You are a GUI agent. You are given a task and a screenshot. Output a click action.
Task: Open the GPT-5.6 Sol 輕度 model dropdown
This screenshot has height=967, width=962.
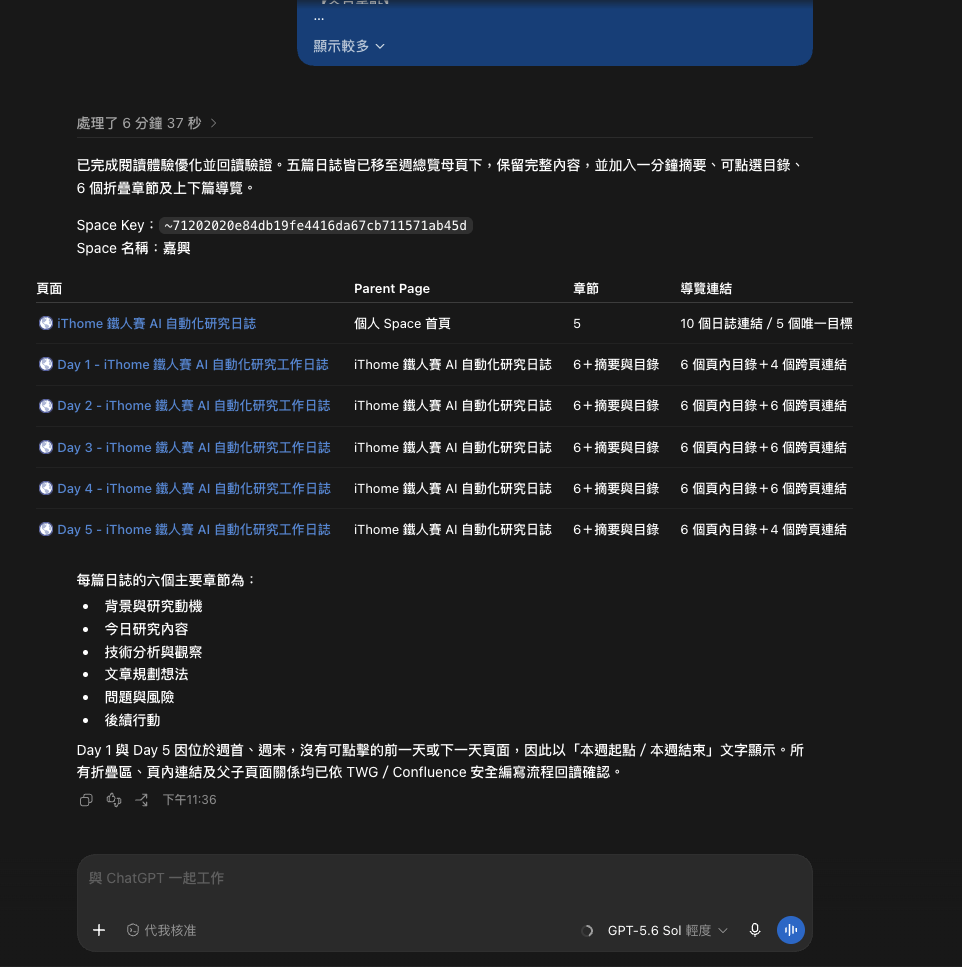click(x=667, y=931)
